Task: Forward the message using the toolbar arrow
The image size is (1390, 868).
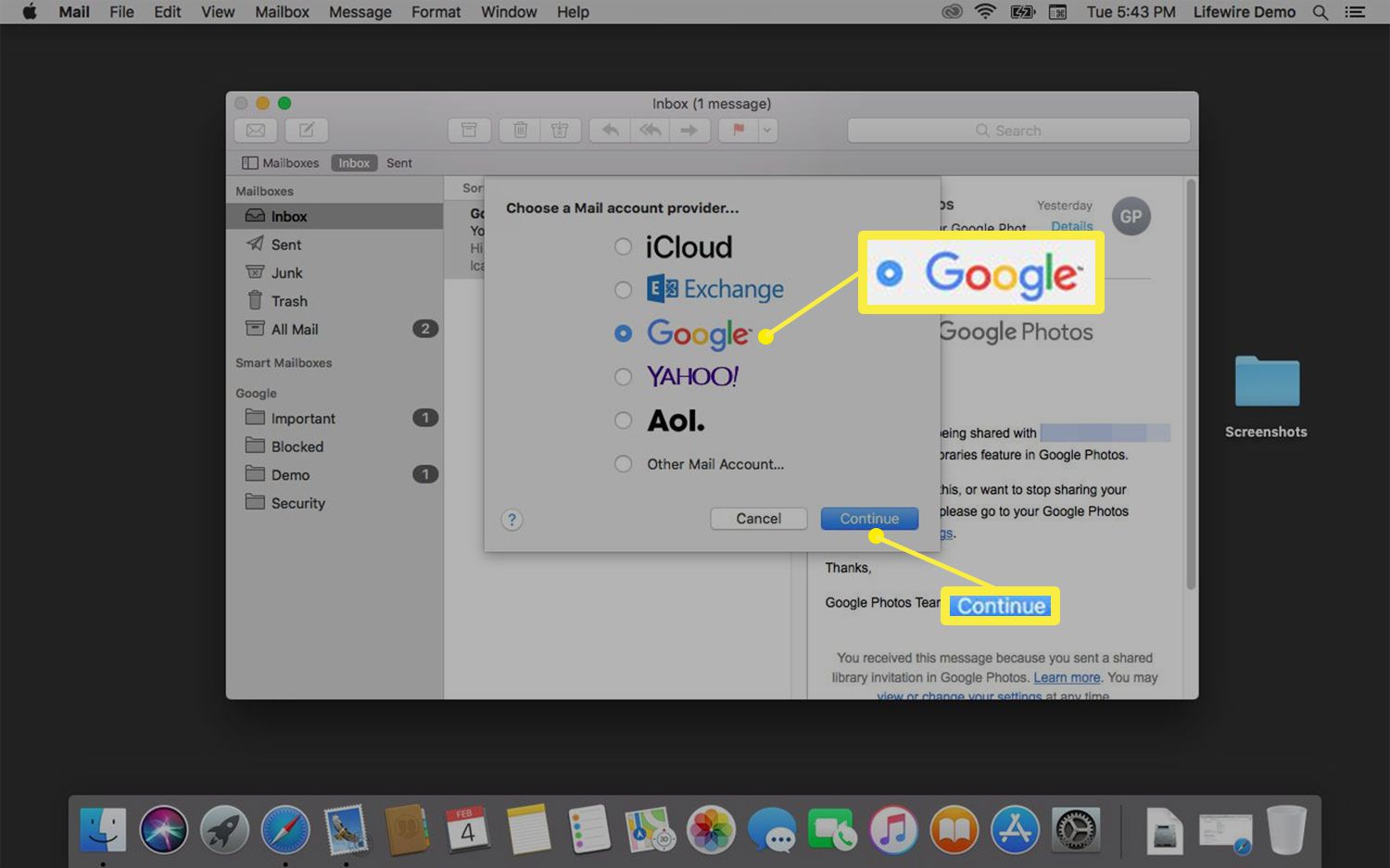Action: pyautogui.click(x=690, y=131)
